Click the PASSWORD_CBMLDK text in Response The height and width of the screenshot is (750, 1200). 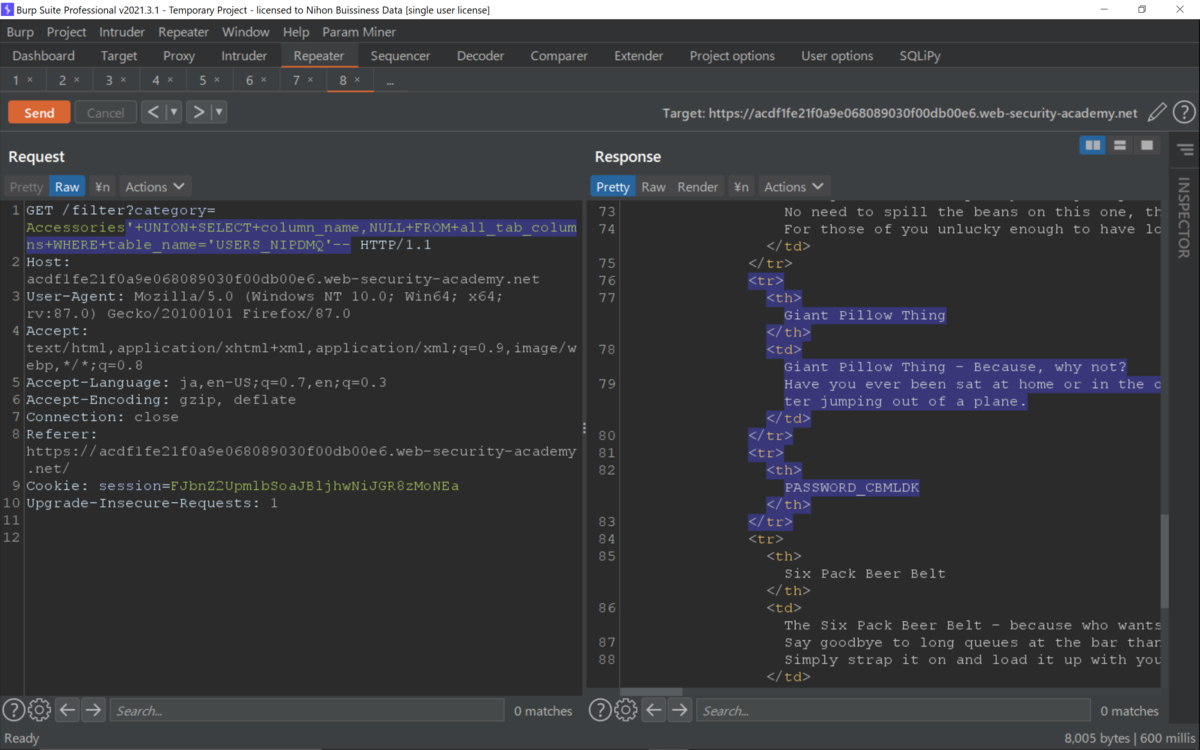click(x=851, y=487)
